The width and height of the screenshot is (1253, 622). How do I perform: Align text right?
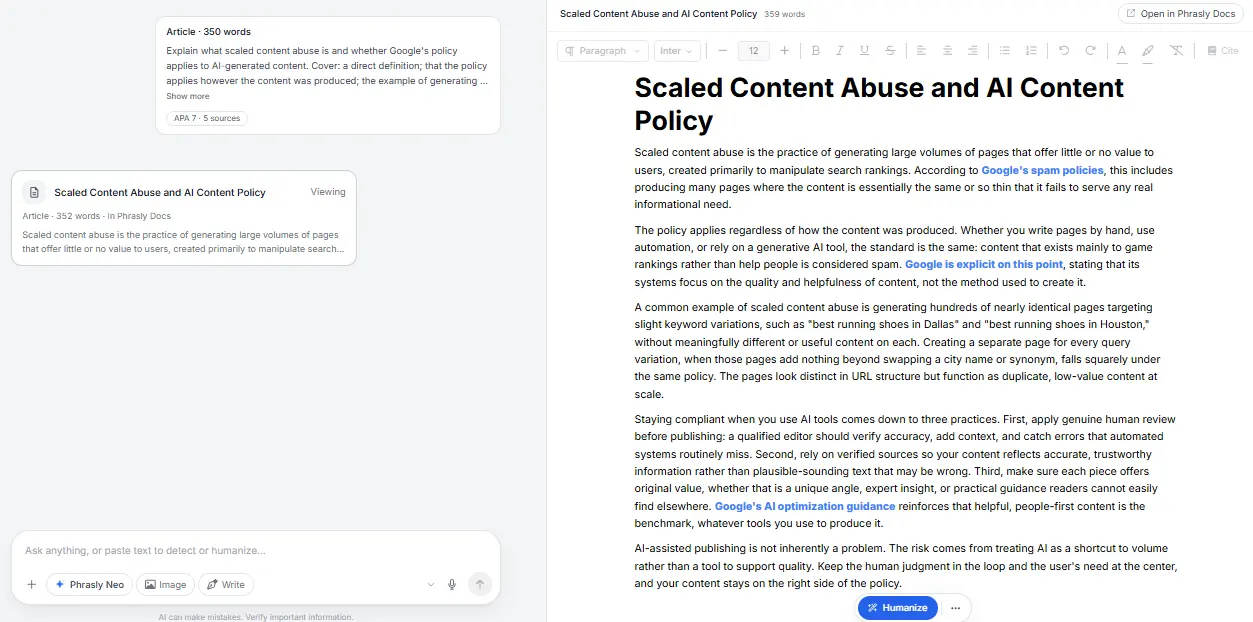click(x=973, y=51)
